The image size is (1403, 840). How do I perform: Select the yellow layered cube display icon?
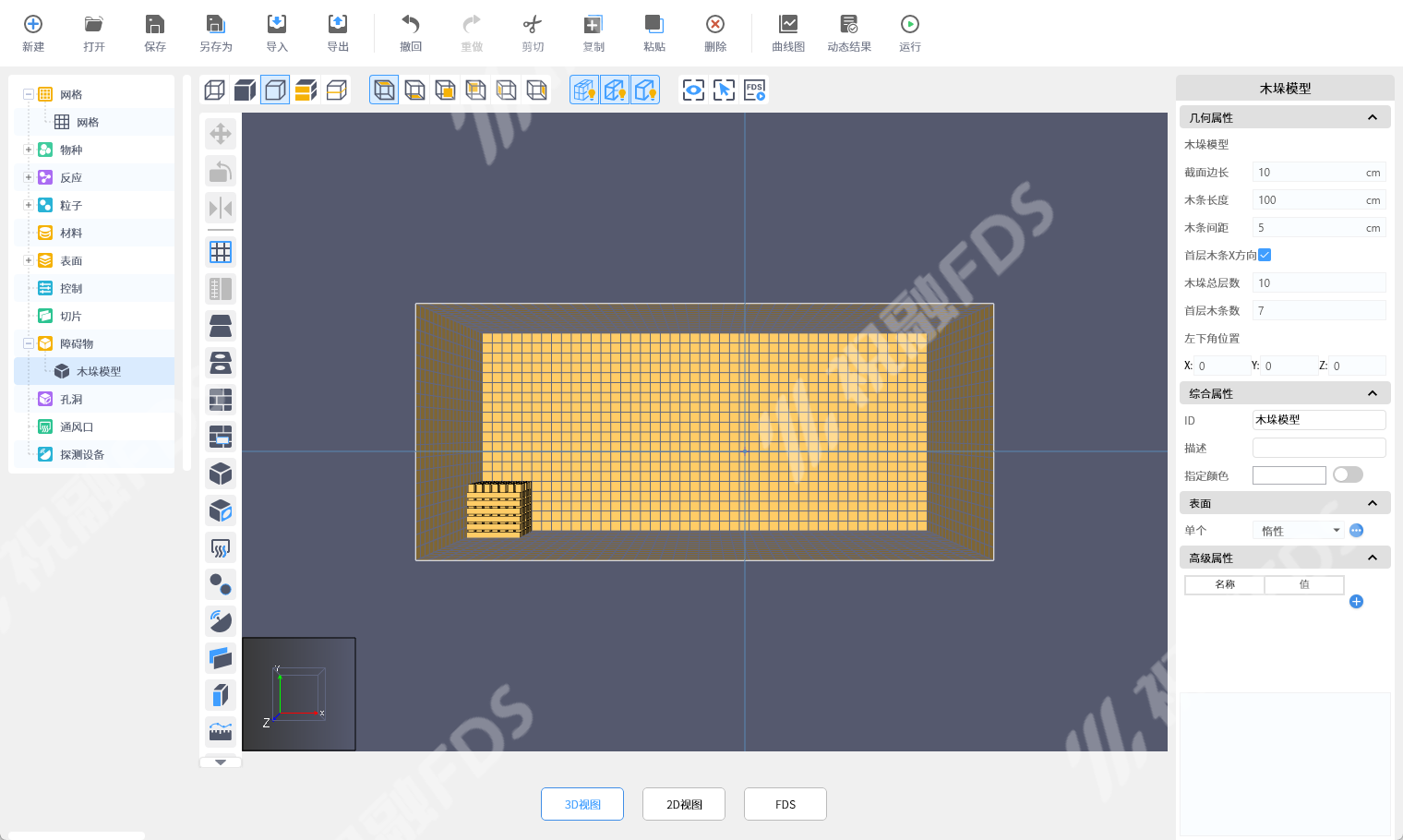click(306, 90)
